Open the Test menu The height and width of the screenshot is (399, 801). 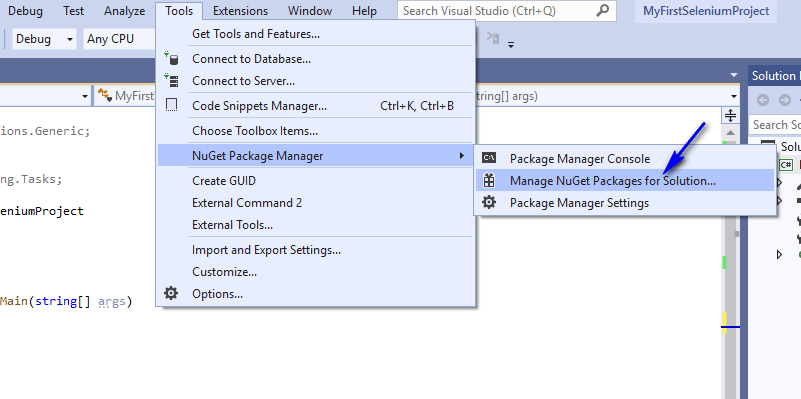[x=74, y=11]
